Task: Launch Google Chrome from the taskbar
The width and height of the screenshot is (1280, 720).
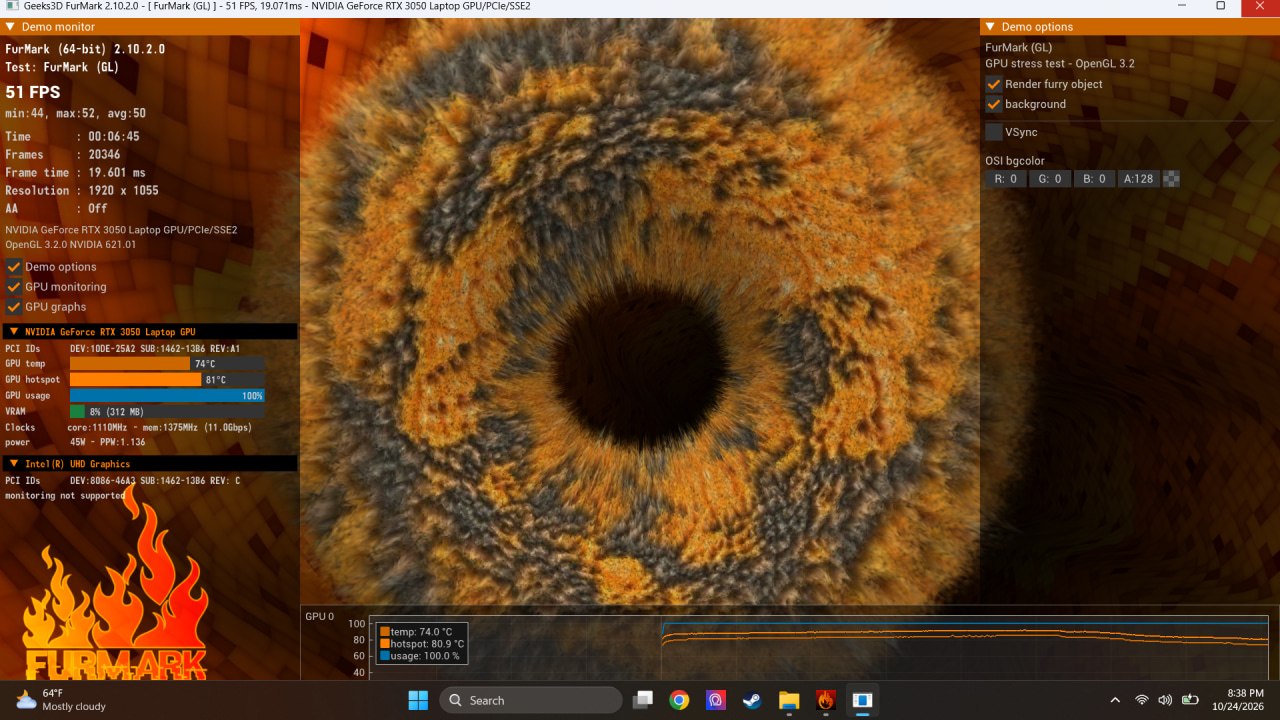Action: (x=679, y=700)
